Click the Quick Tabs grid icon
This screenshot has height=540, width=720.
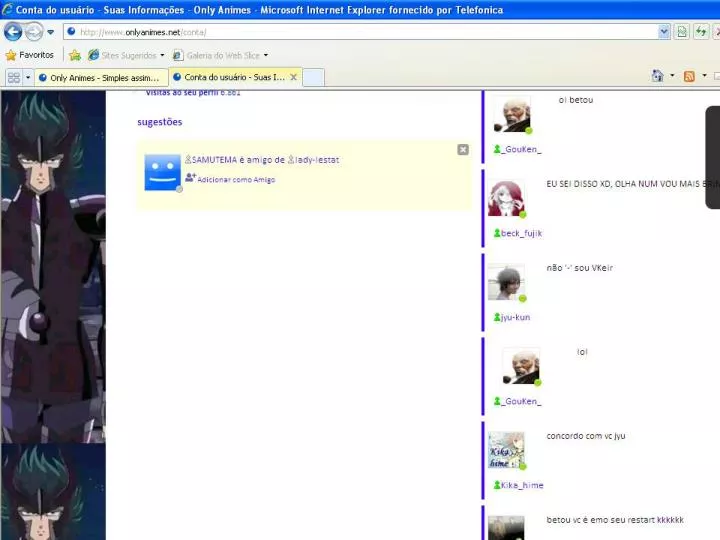(x=14, y=77)
